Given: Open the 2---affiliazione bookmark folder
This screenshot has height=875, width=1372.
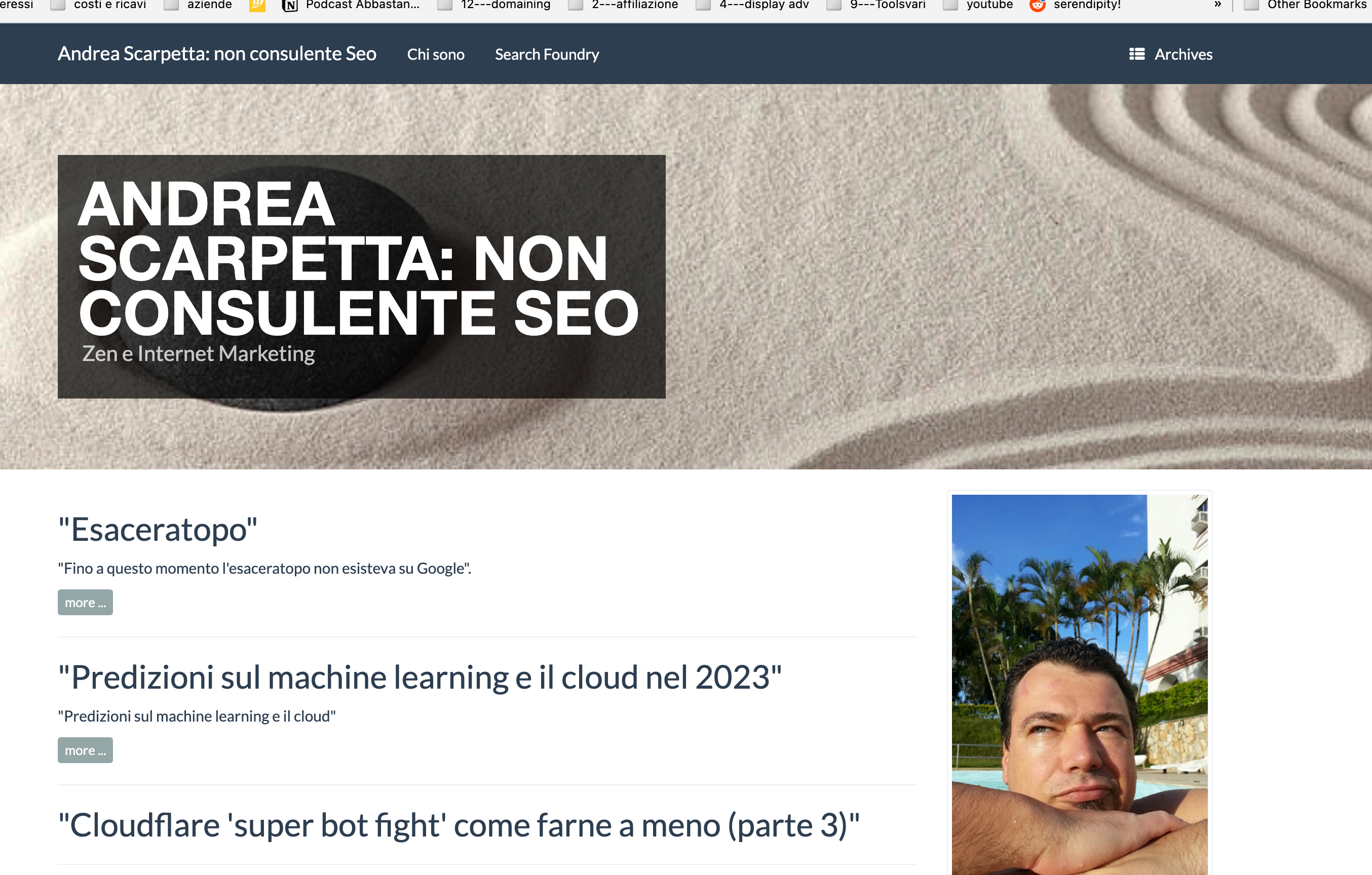Looking at the screenshot, I should [x=623, y=5].
